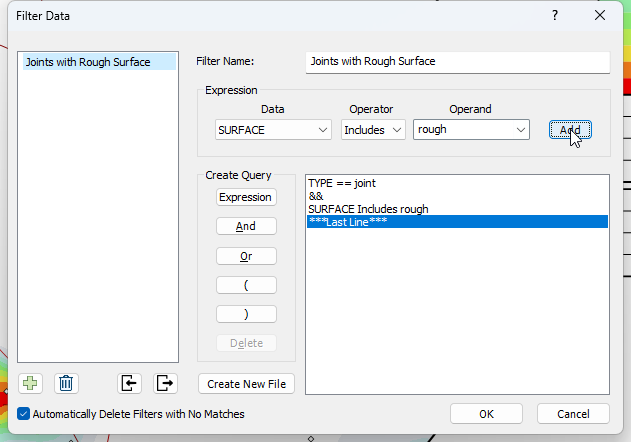Click the Filter Name input field
This screenshot has height=442, width=631.
[x=458, y=62]
